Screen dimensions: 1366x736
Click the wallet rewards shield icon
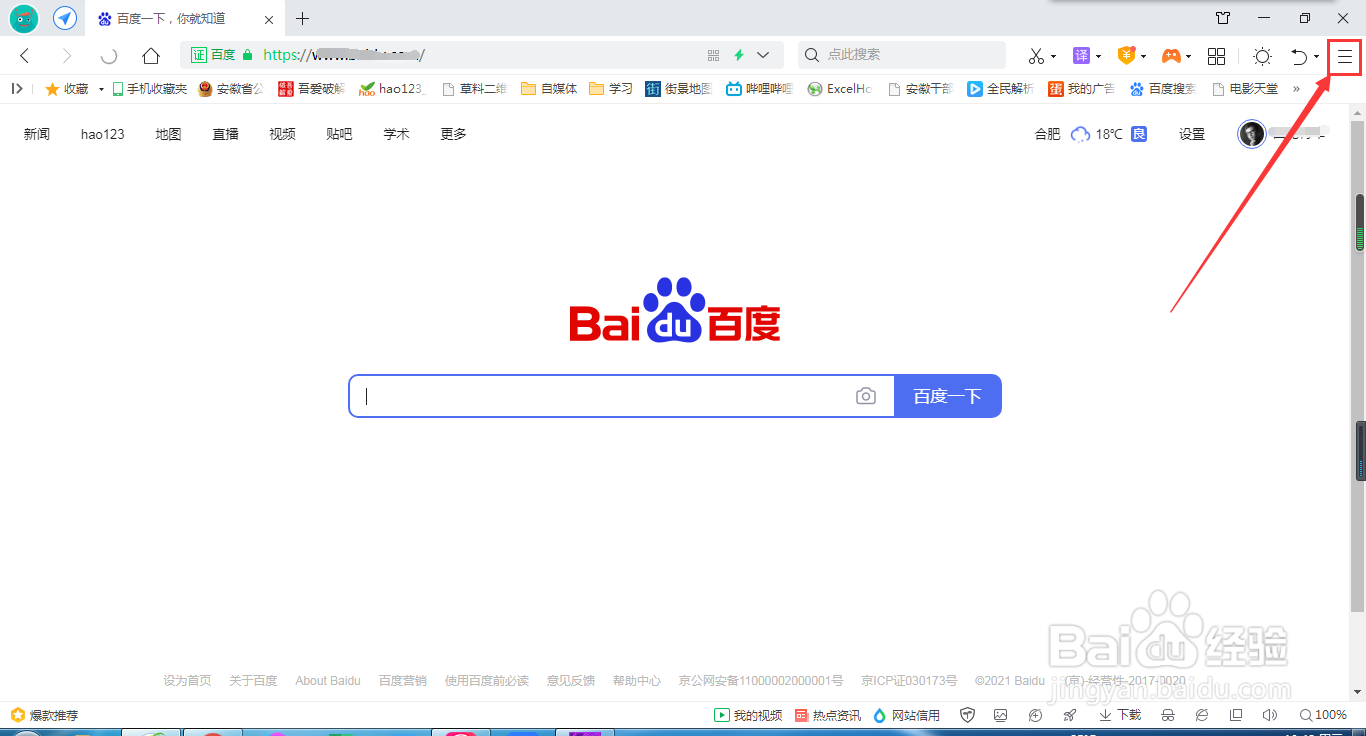1127,55
